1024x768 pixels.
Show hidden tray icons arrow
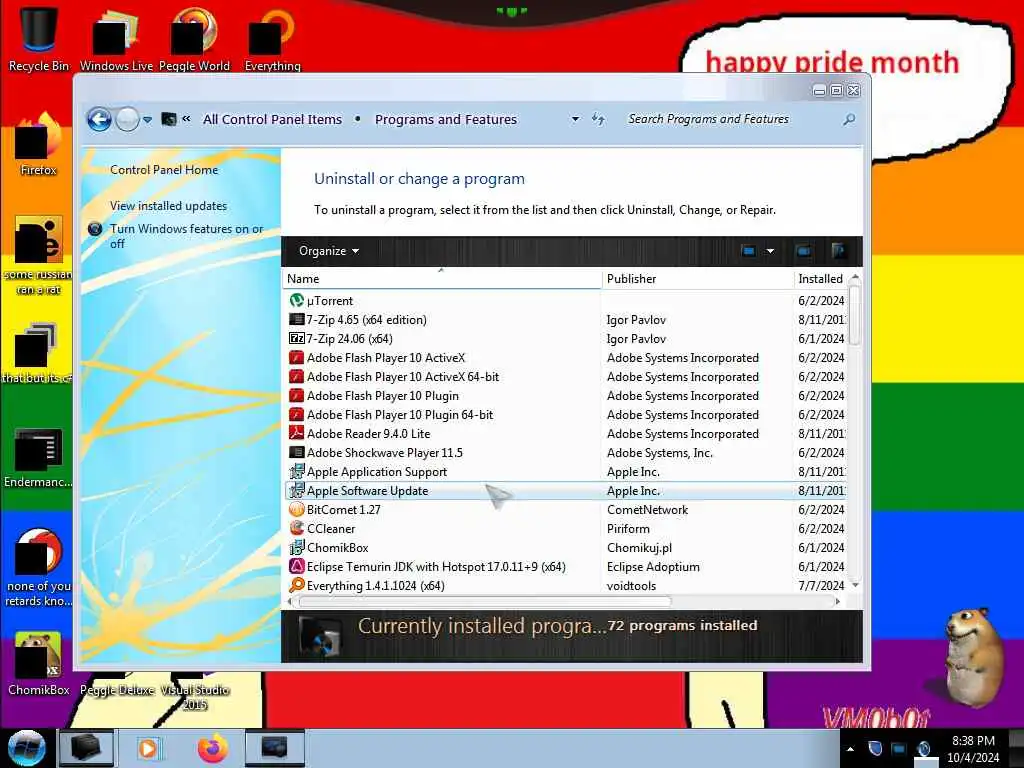[850, 749]
